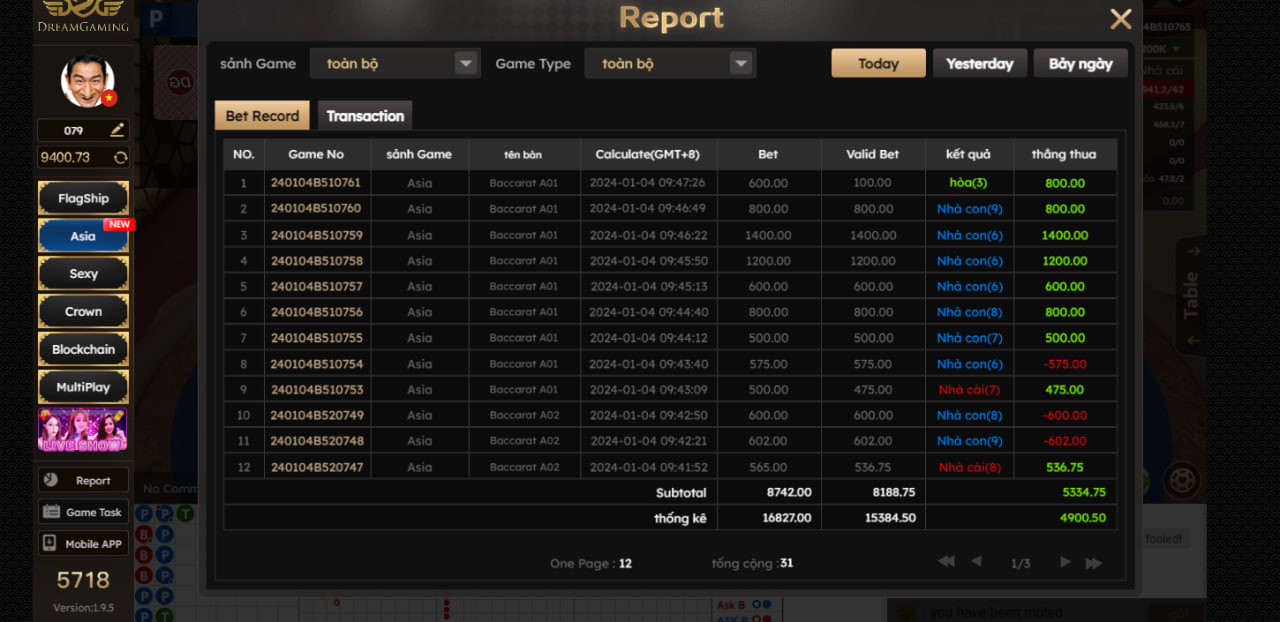This screenshot has height=622, width=1280.
Task: Close the Report dialog with X
Action: tap(1121, 19)
